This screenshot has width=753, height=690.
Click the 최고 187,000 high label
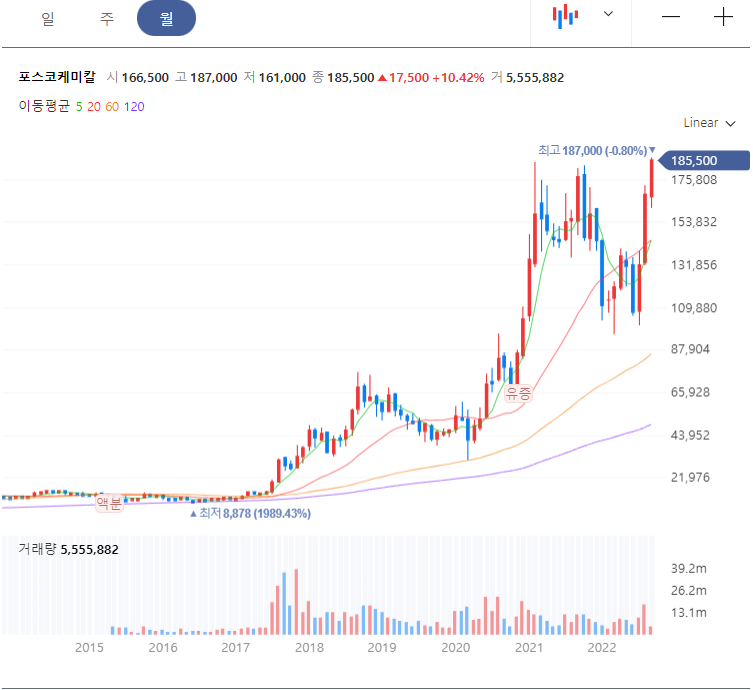[x=596, y=151]
